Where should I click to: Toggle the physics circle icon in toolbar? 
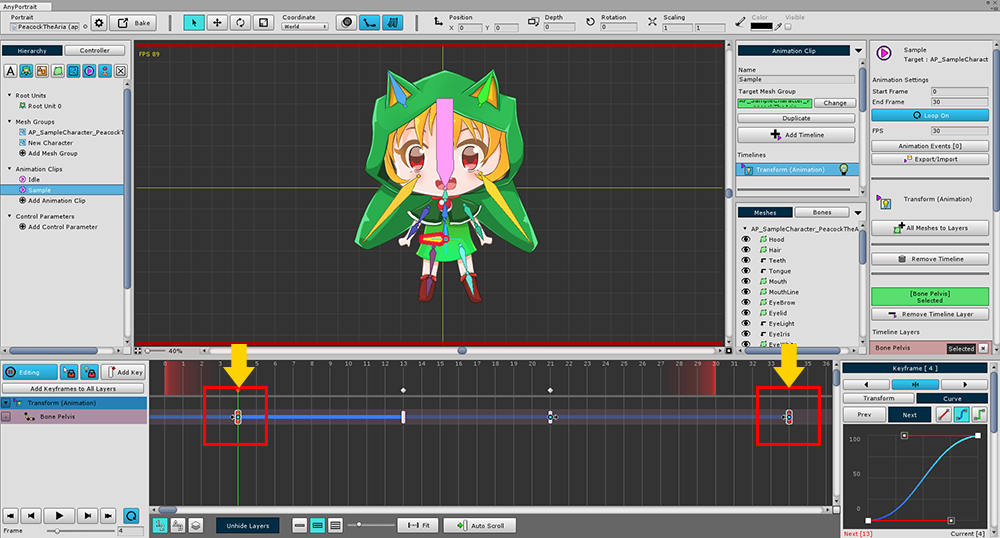coord(346,23)
